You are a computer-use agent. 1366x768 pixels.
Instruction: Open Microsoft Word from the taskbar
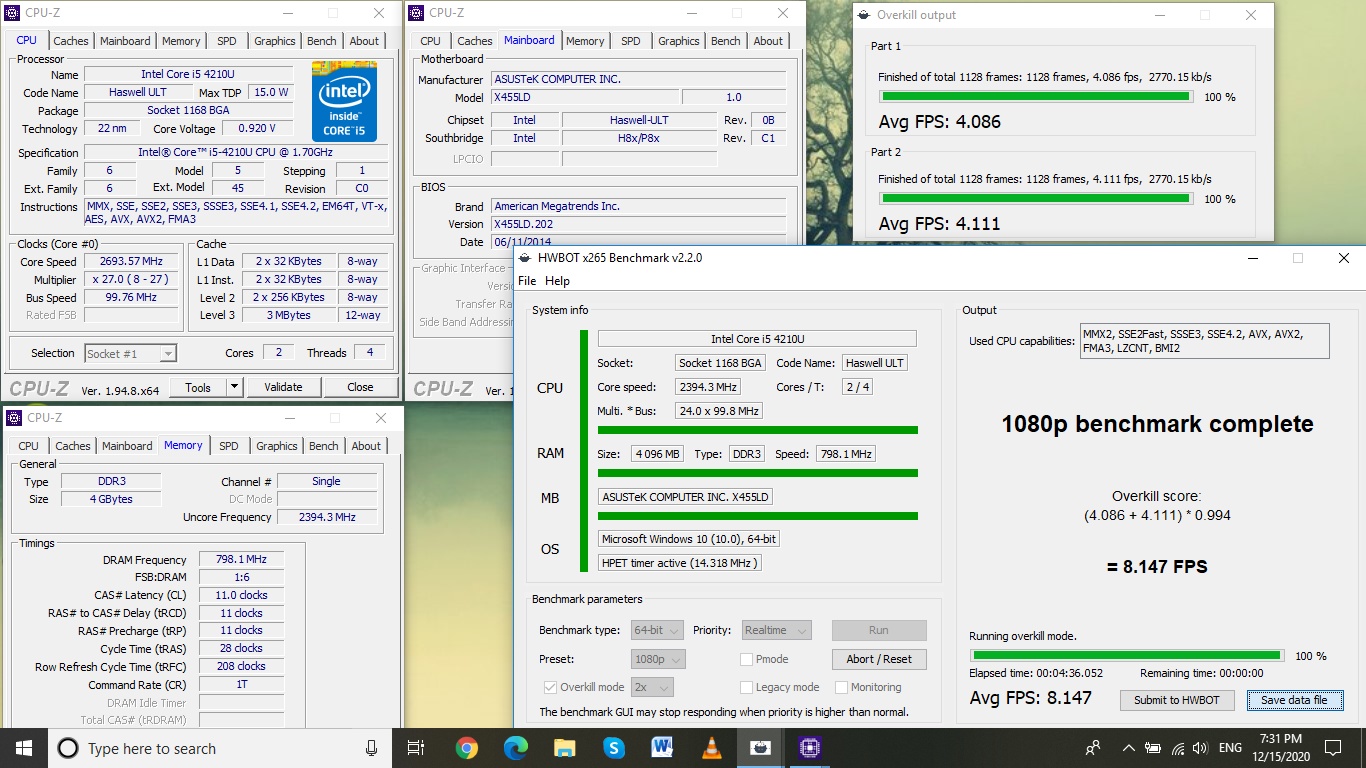662,748
